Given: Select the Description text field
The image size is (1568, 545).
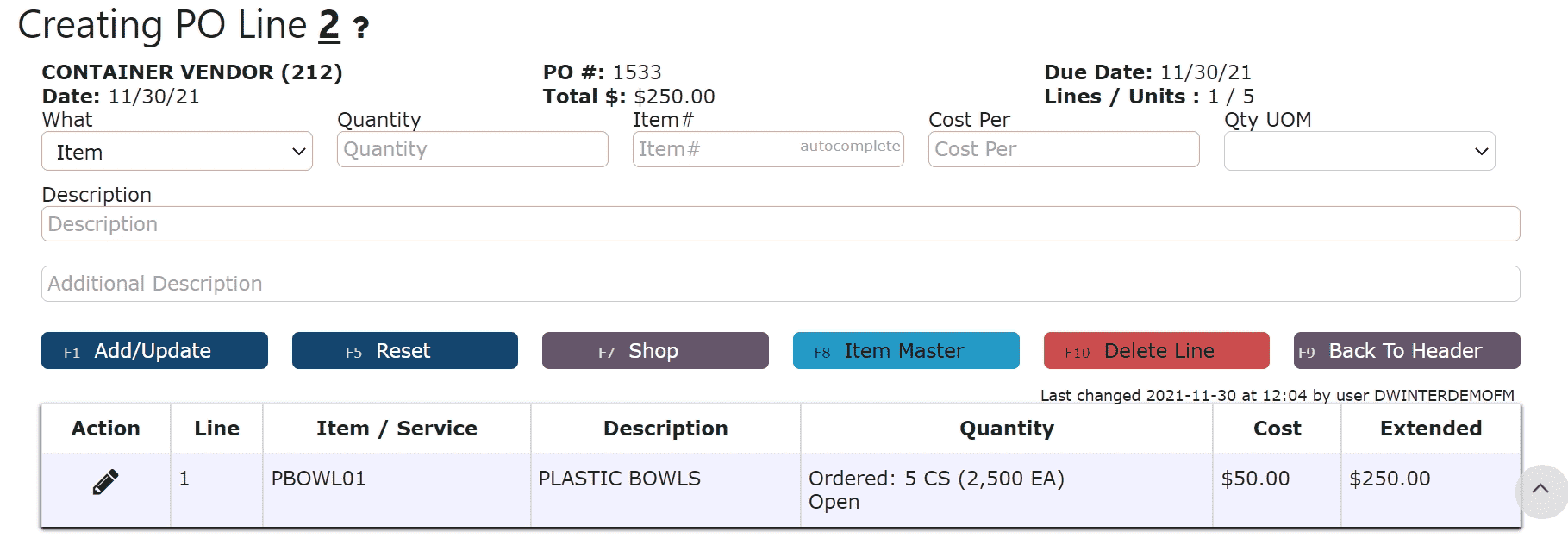Looking at the screenshot, I should pyautogui.click(x=781, y=224).
